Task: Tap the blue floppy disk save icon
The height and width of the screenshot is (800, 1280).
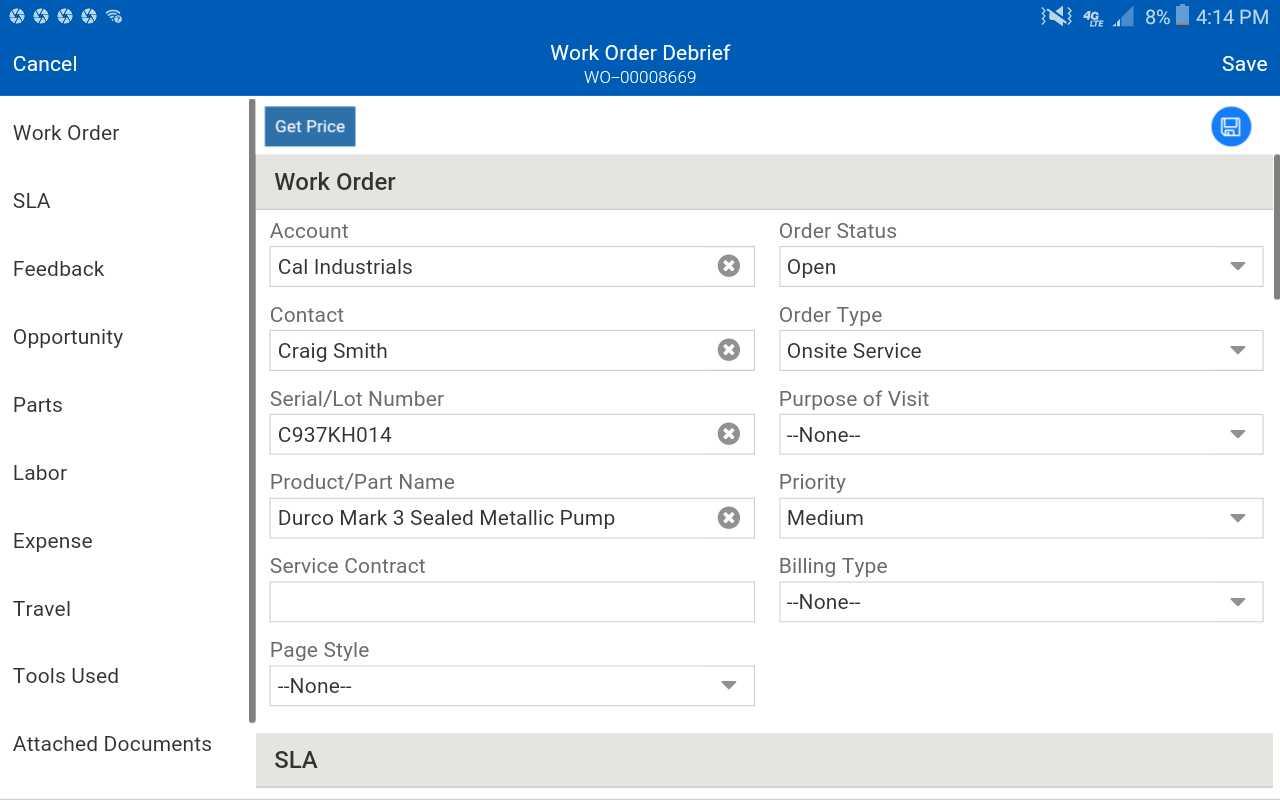Action: point(1231,127)
